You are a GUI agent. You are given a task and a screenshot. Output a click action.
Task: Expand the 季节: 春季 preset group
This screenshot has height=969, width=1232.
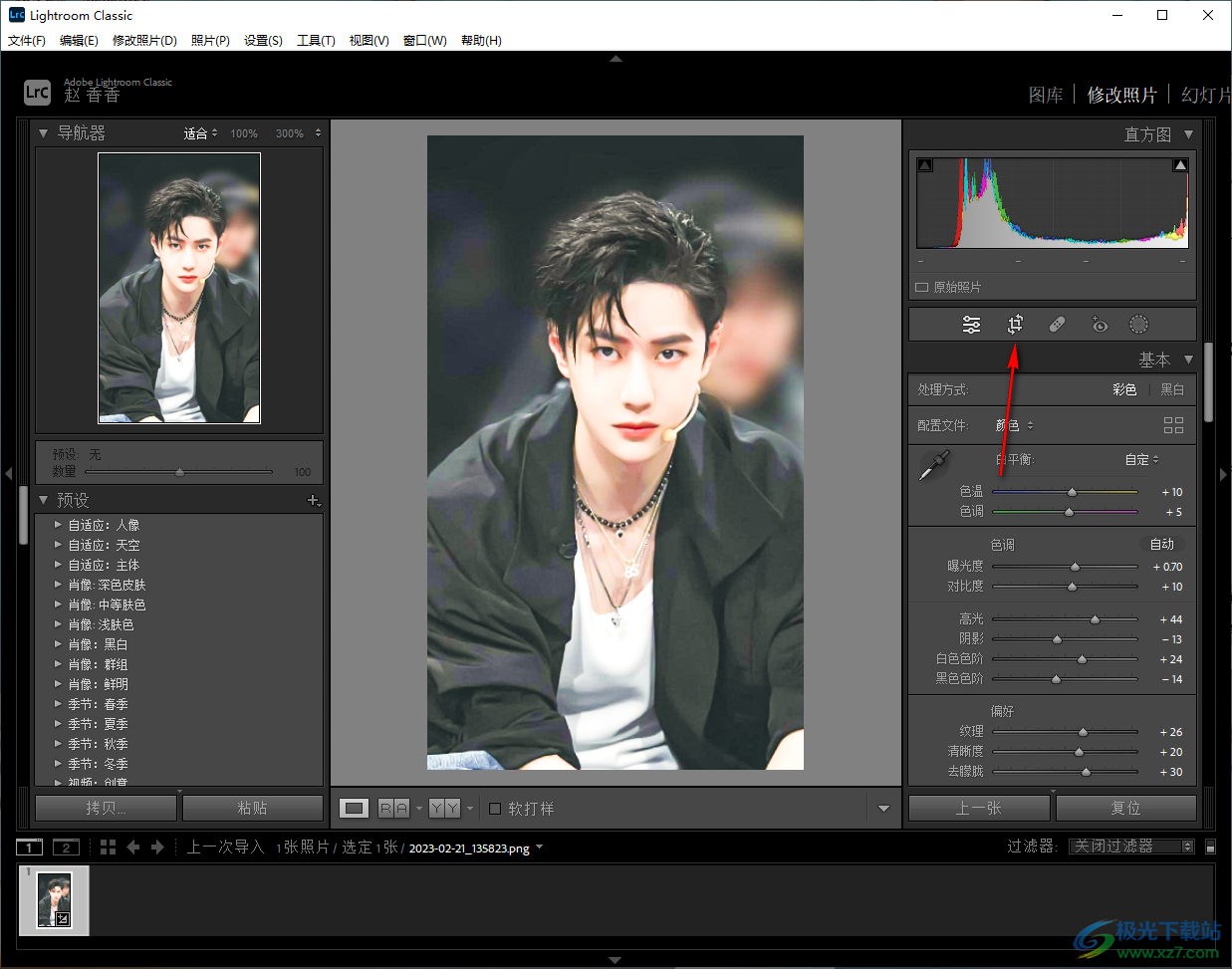[58, 704]
